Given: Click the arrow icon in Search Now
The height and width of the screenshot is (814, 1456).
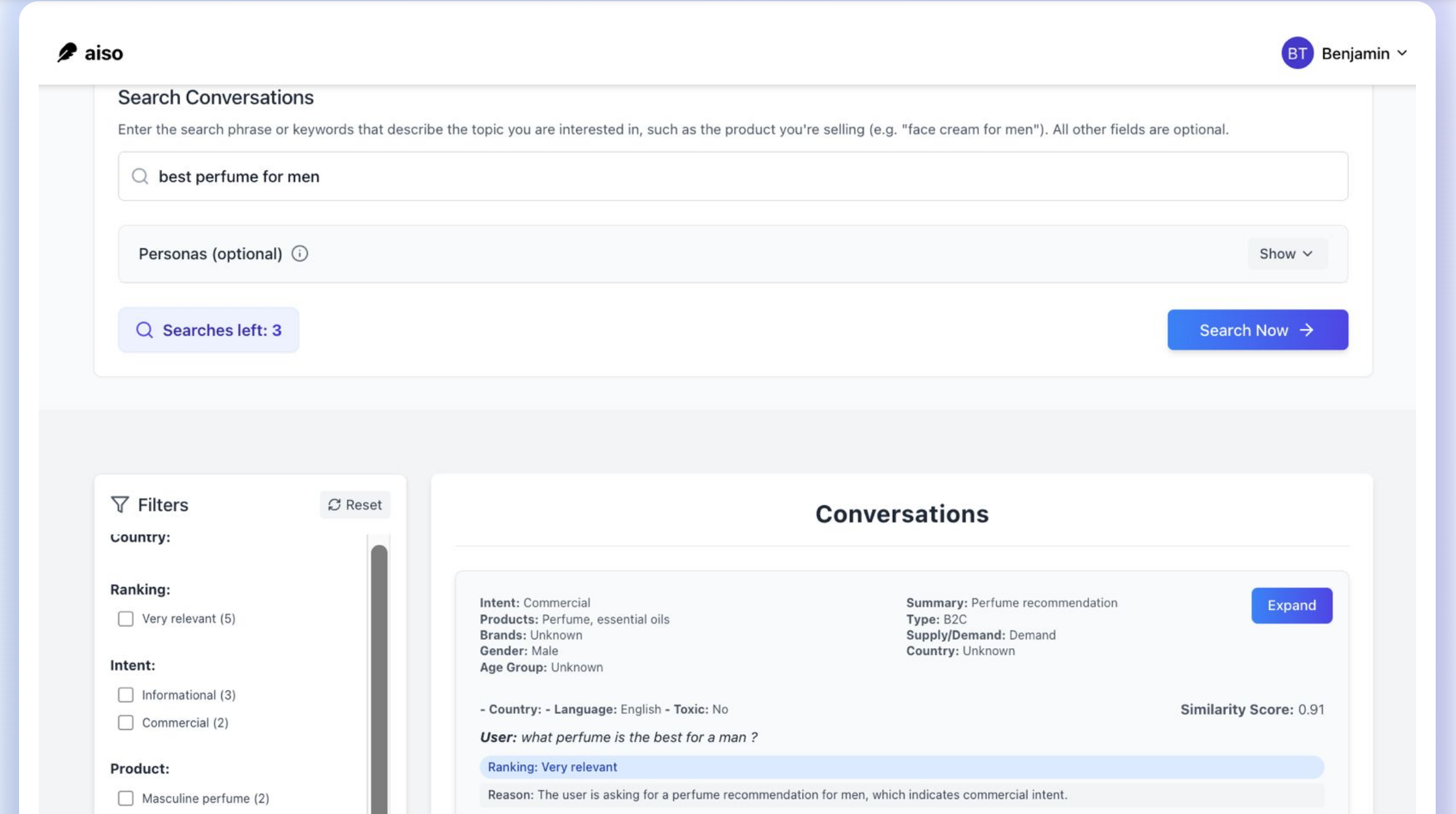Looking at the screenshot, I should tap(1307, 330).
